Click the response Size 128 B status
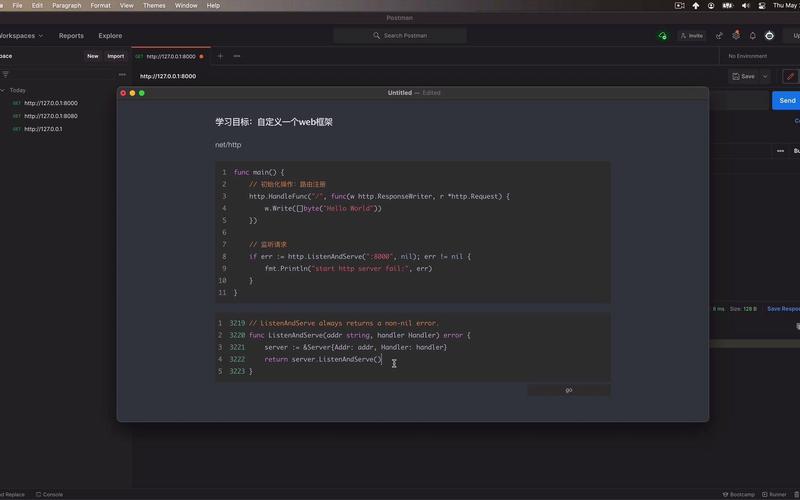 click(744, 309)
